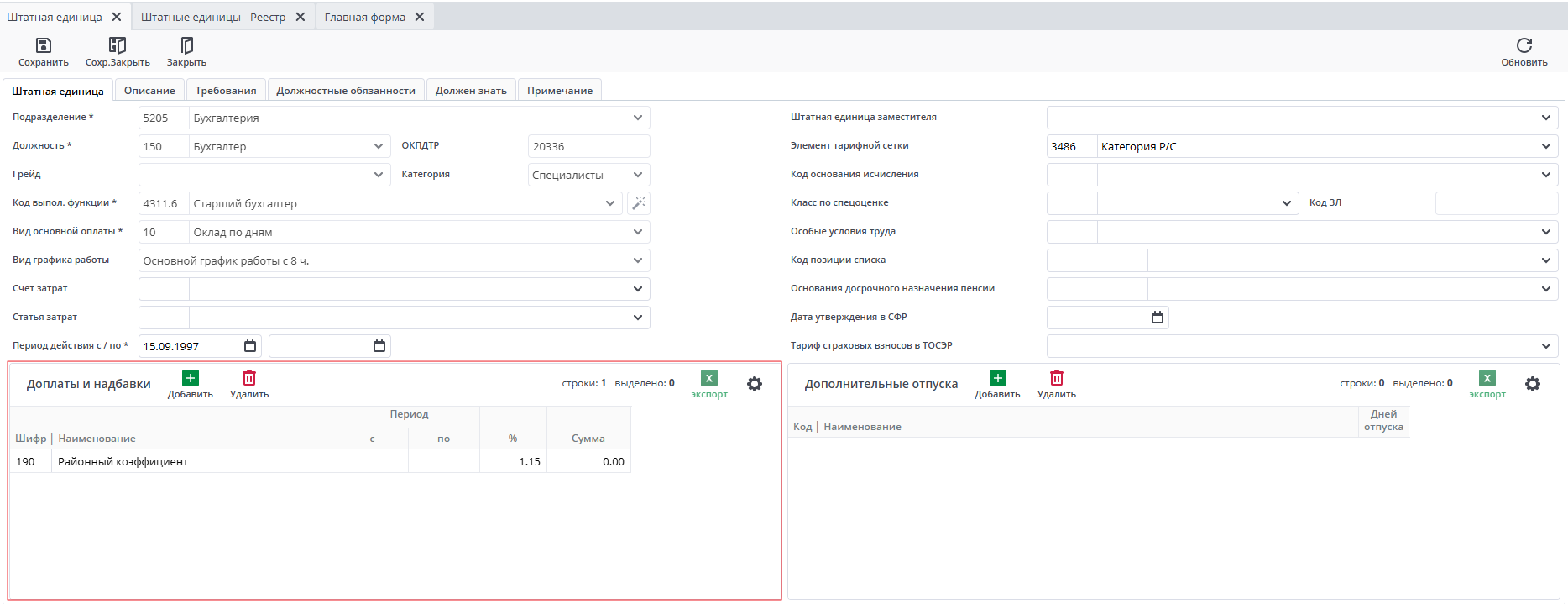Image resolution: width=1568 pixels, height=604 pixels.
Task: Expand Вид графика работы dropdown
Action: point(638,260)
